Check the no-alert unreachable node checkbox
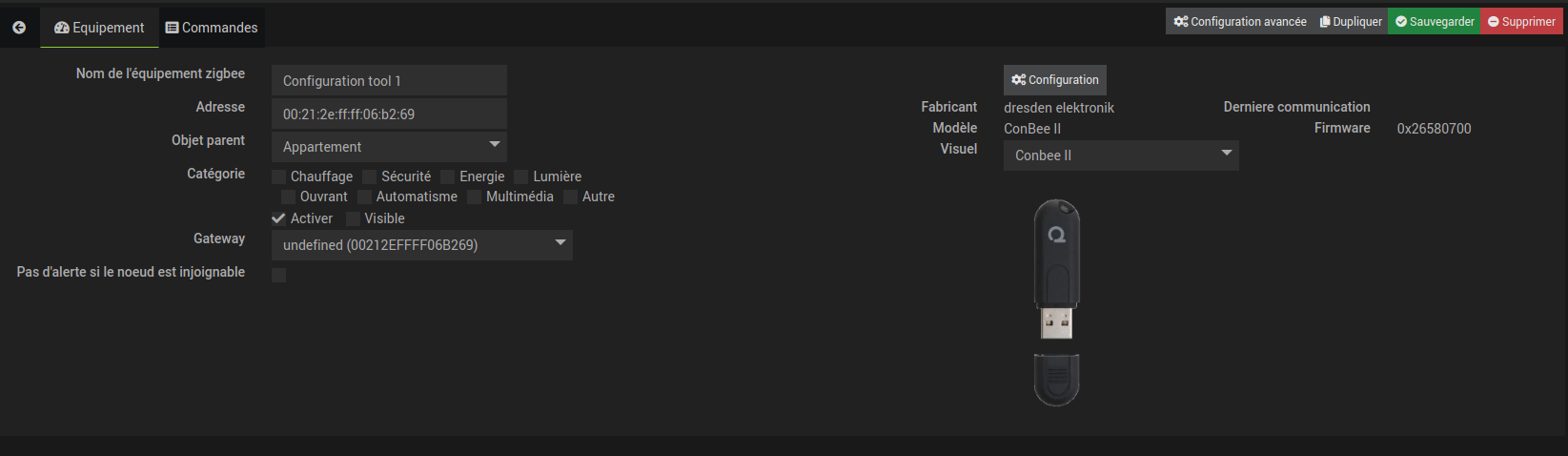 pos(279,276)
